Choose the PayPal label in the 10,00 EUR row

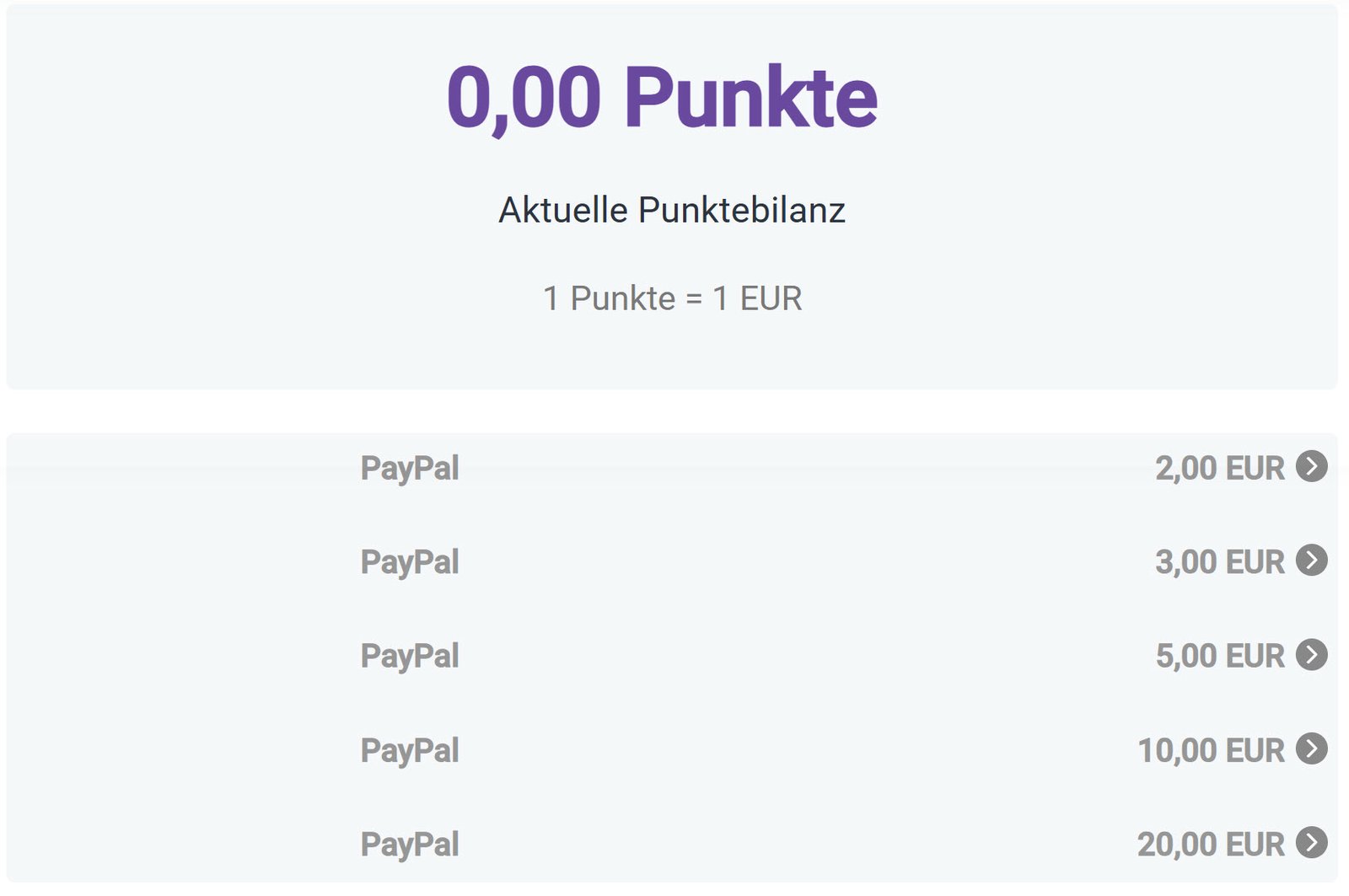click(x=410, y=750)
